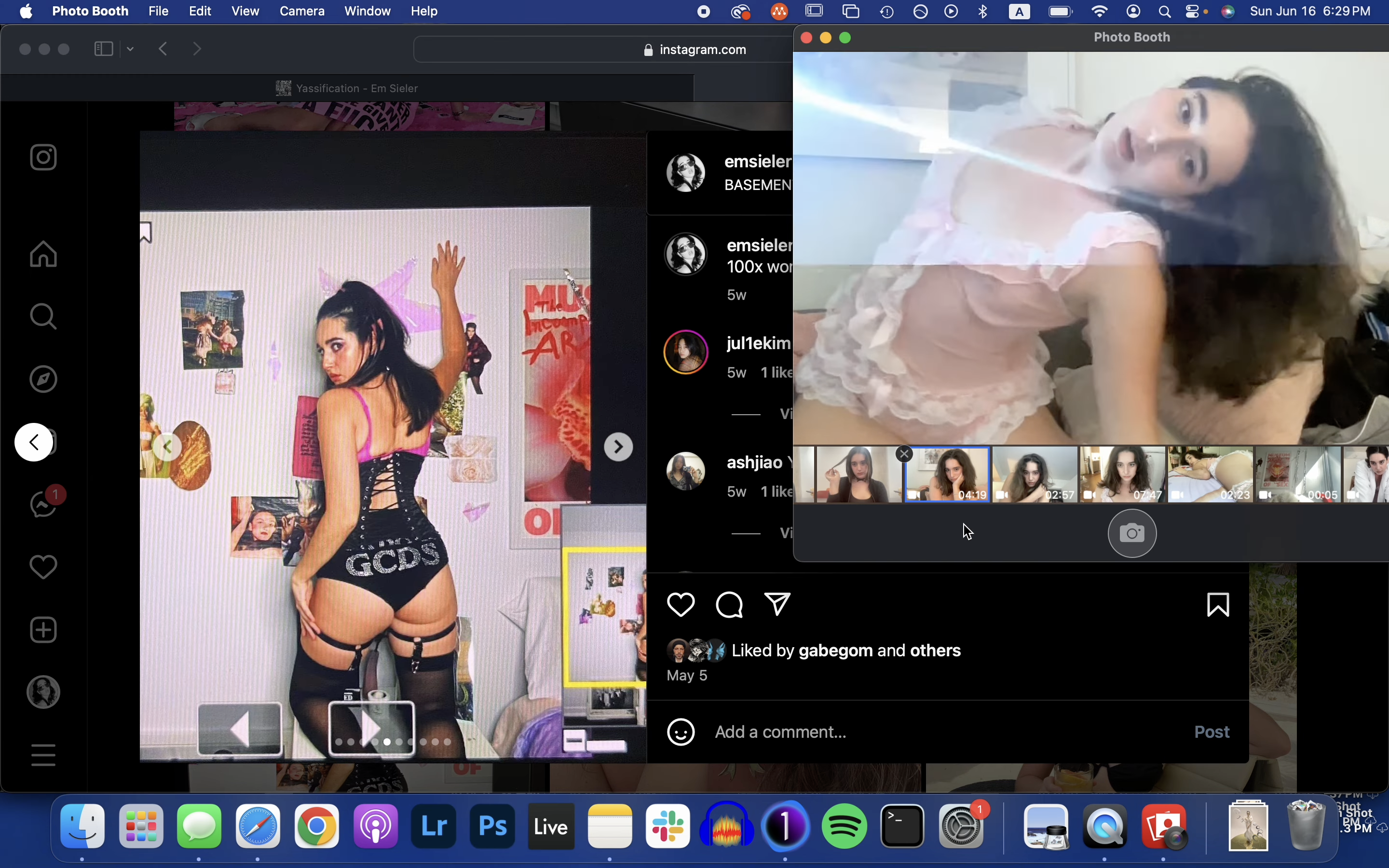Select the 02:57 video thumbnail
1389x868 pixels.
(x=1035, y=475)
